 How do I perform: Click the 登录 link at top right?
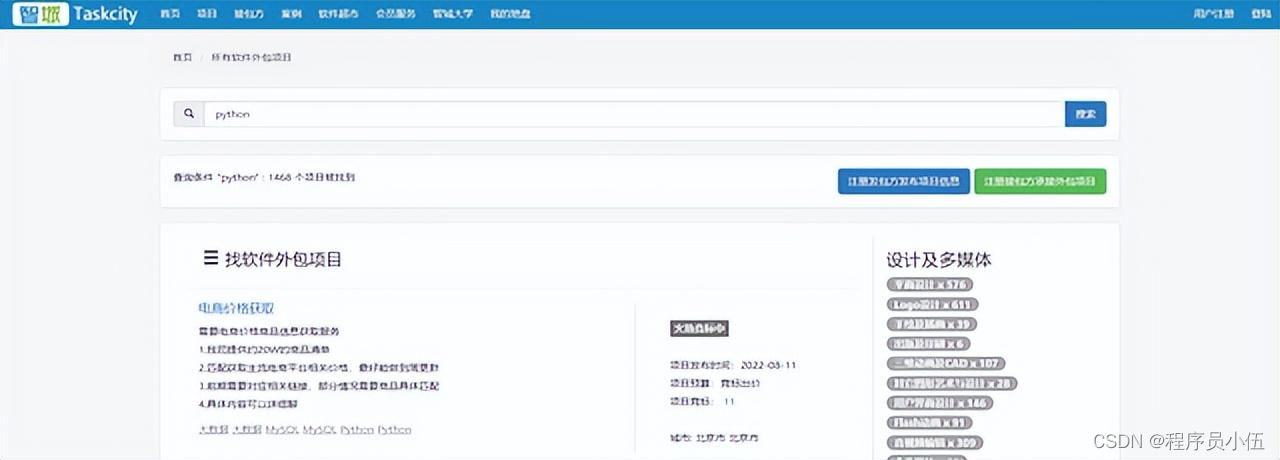pos(1261,14)
